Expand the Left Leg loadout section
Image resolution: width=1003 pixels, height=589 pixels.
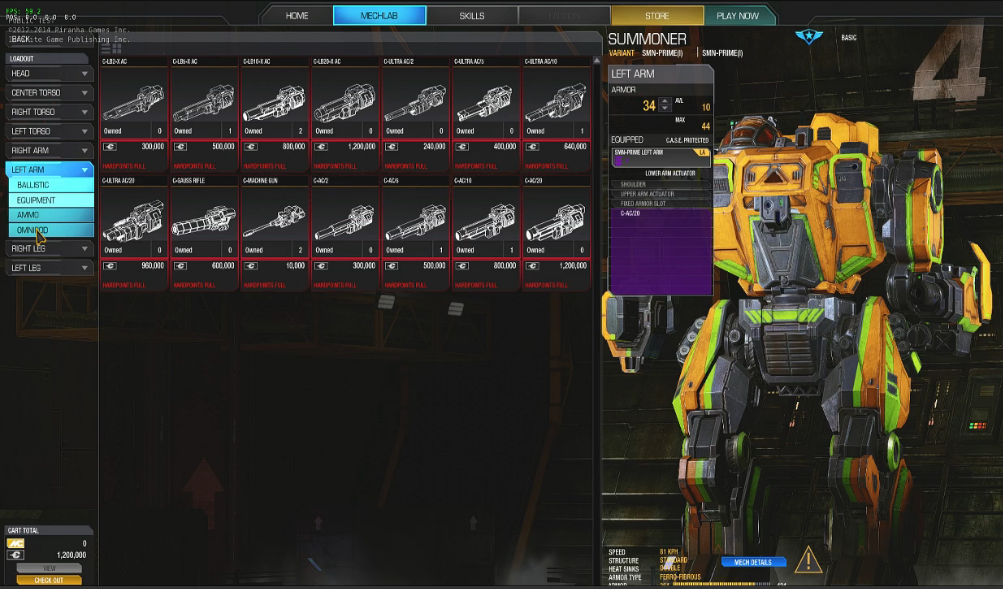(49, 267)
